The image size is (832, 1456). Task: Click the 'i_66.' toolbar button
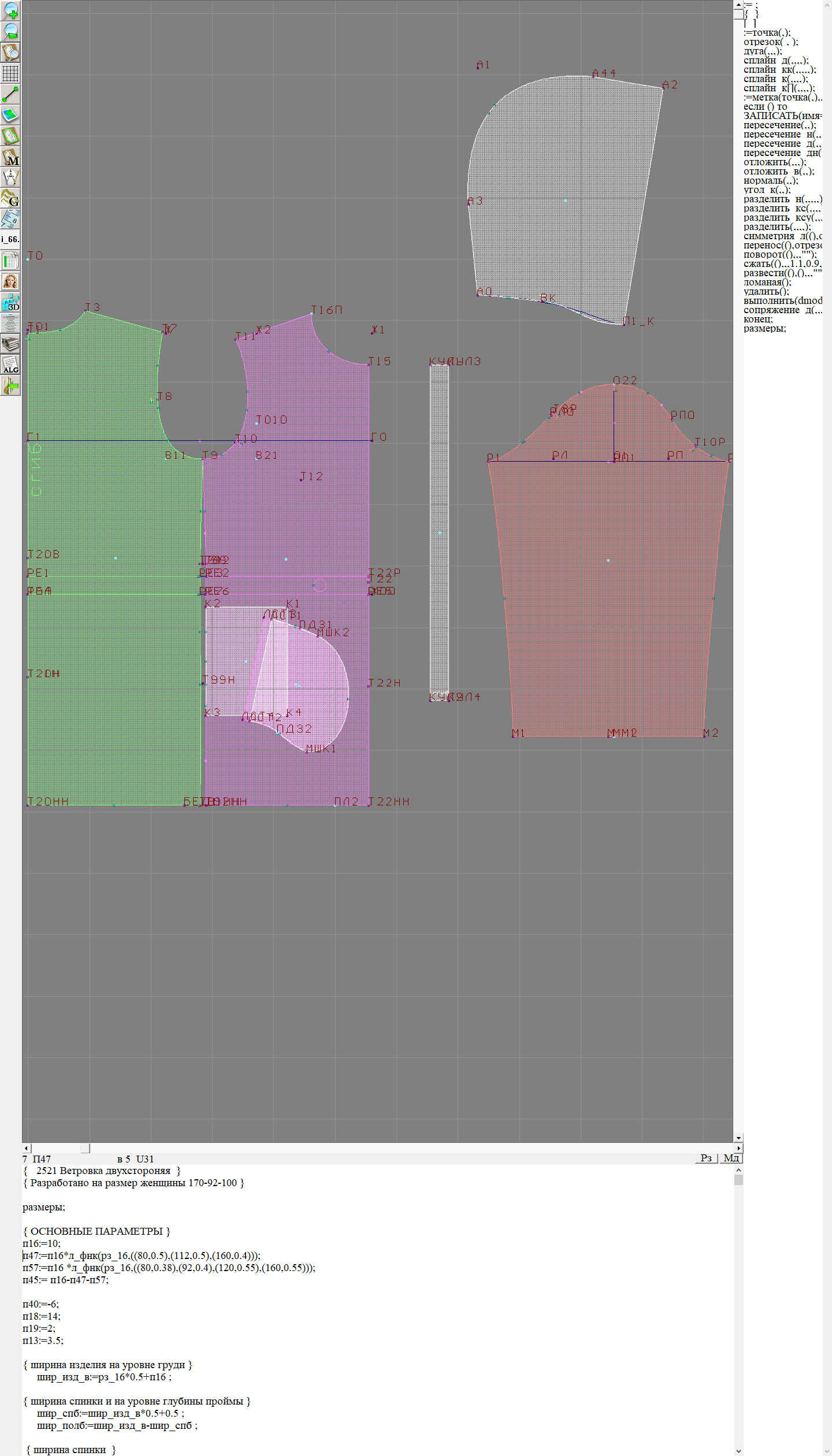[10, 239]
